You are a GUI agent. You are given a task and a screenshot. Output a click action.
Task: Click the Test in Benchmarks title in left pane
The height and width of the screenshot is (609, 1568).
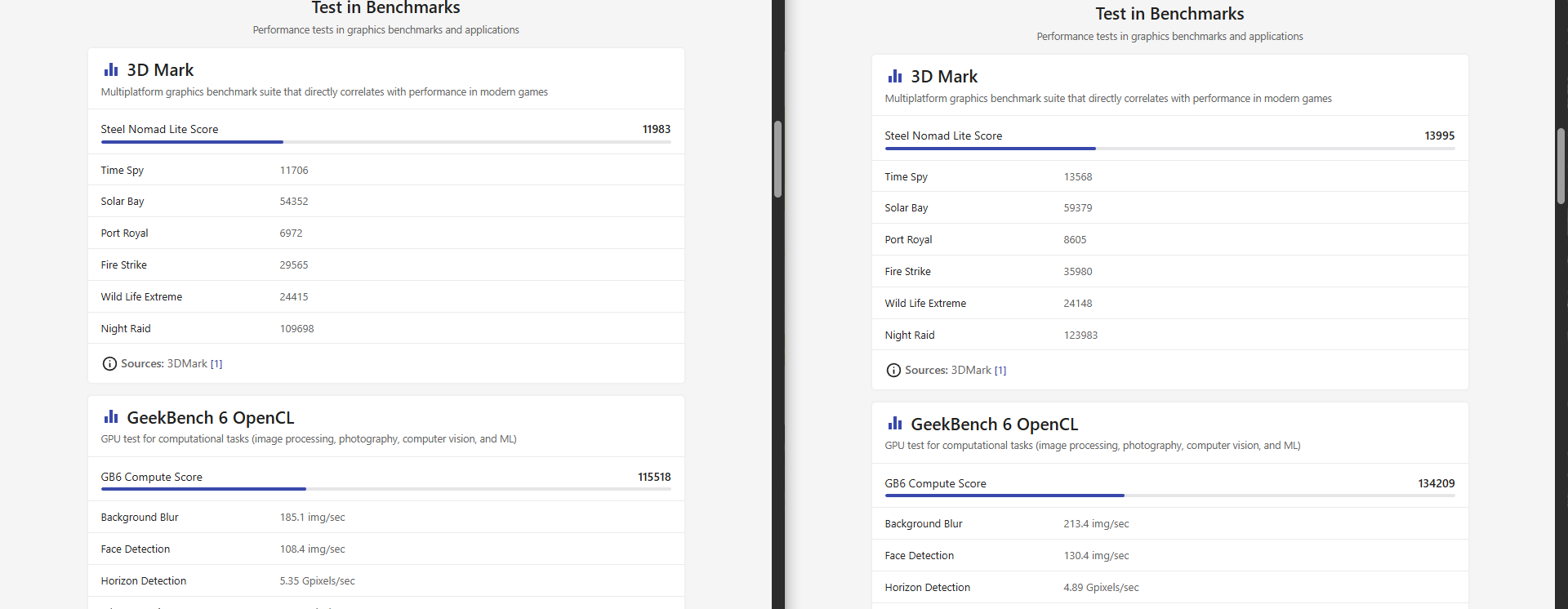tap(385, 8)
